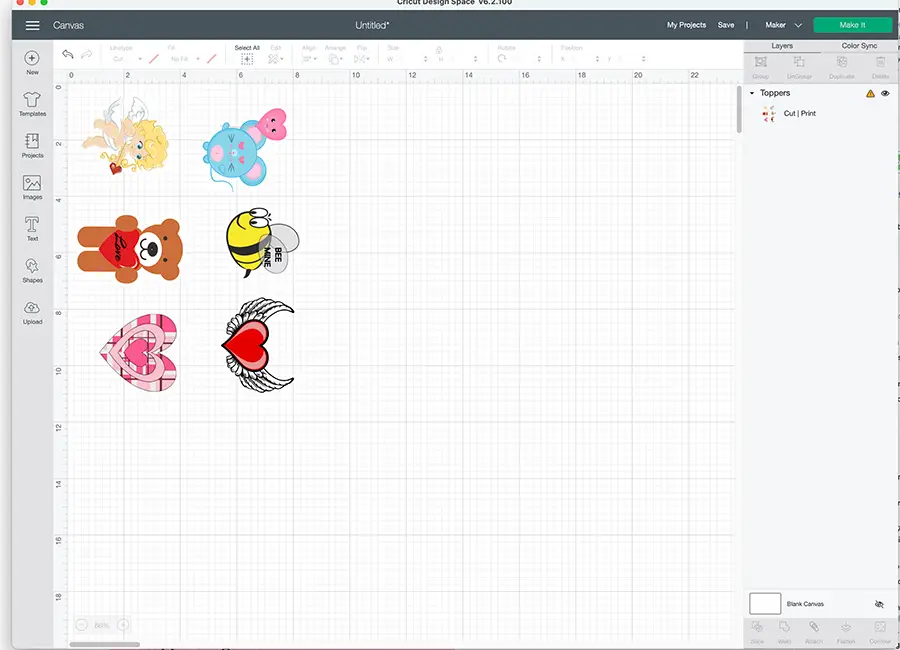Zoom out with the minus button
Viewport: 900px width, 650px height.
pos(82,625)
